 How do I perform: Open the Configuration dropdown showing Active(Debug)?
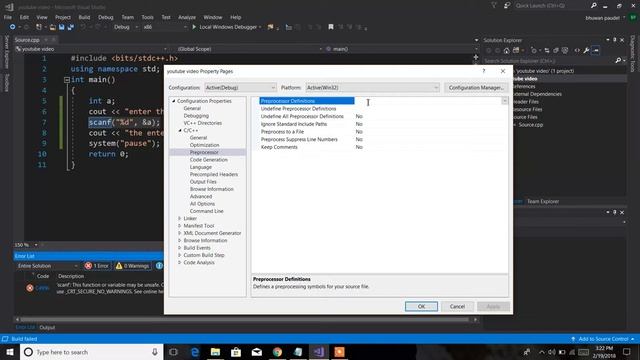point(240,88)
